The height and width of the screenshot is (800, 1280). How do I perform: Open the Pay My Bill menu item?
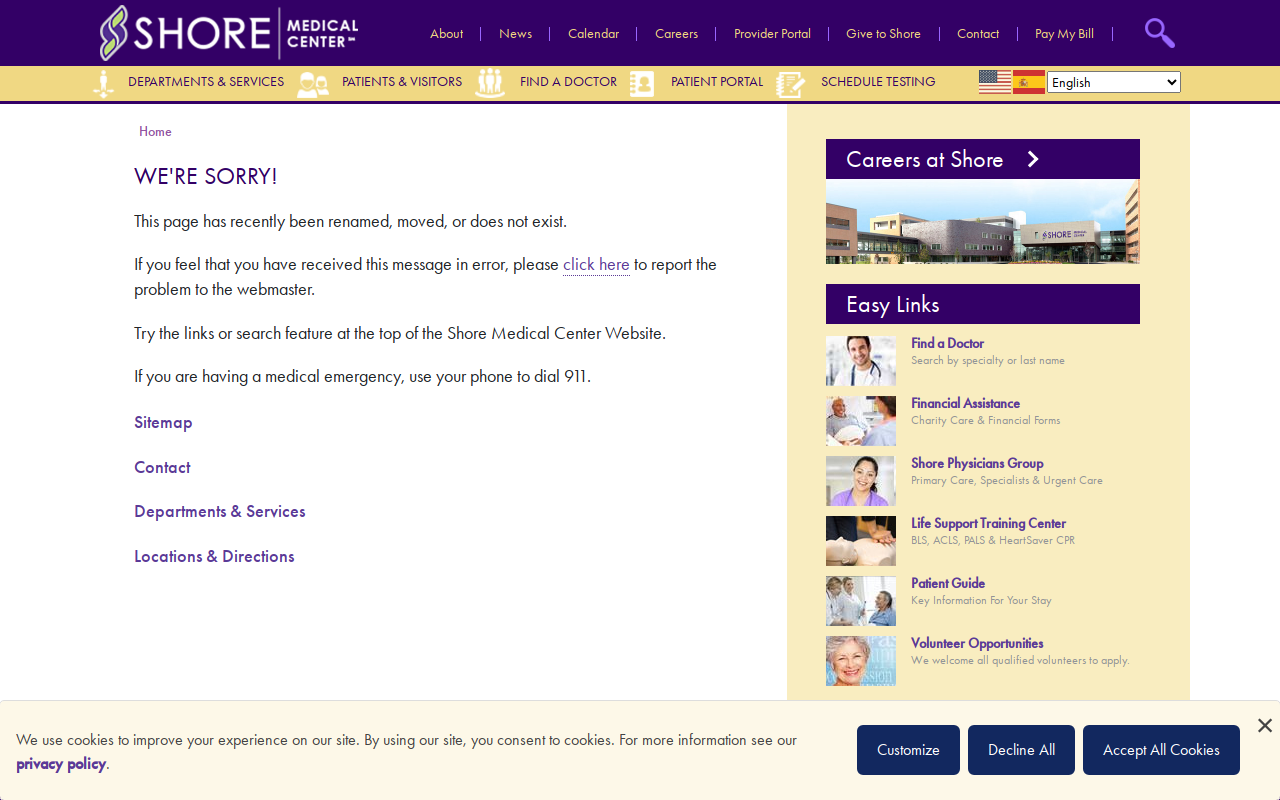point(1064,34)
